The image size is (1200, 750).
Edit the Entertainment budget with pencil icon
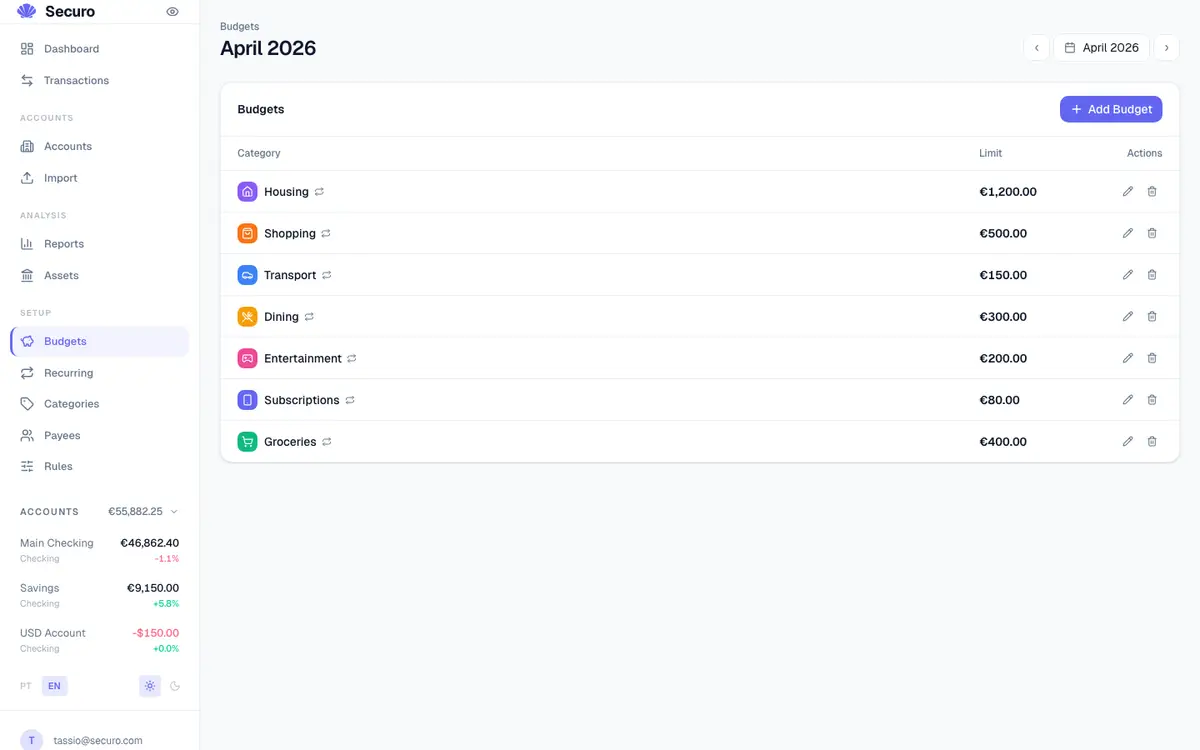1128,358
